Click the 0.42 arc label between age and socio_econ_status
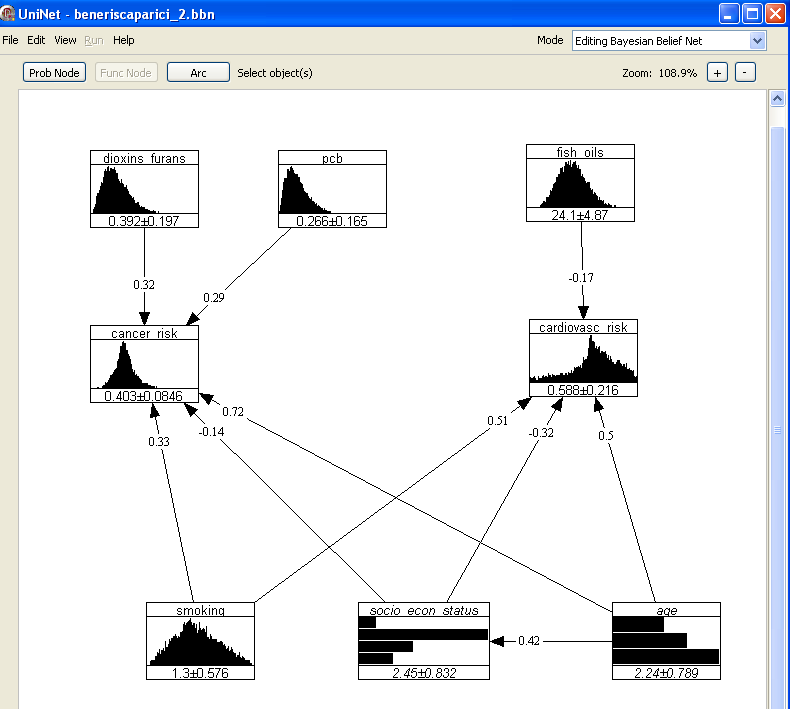Screen dimensions: 790x709 tap(529, 641)
